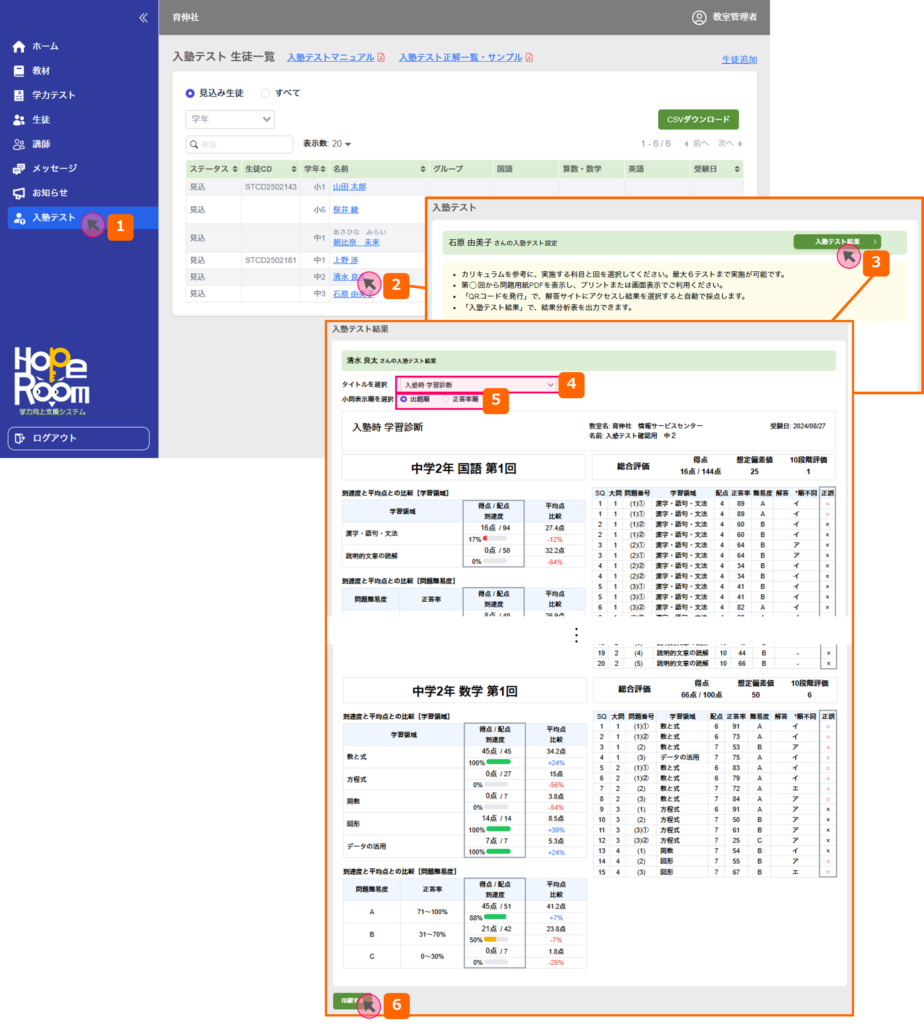Open the 学年 grade dropdown
Image resolution: width=924 pixels, height=1024 pixels.
pos(230,120)
